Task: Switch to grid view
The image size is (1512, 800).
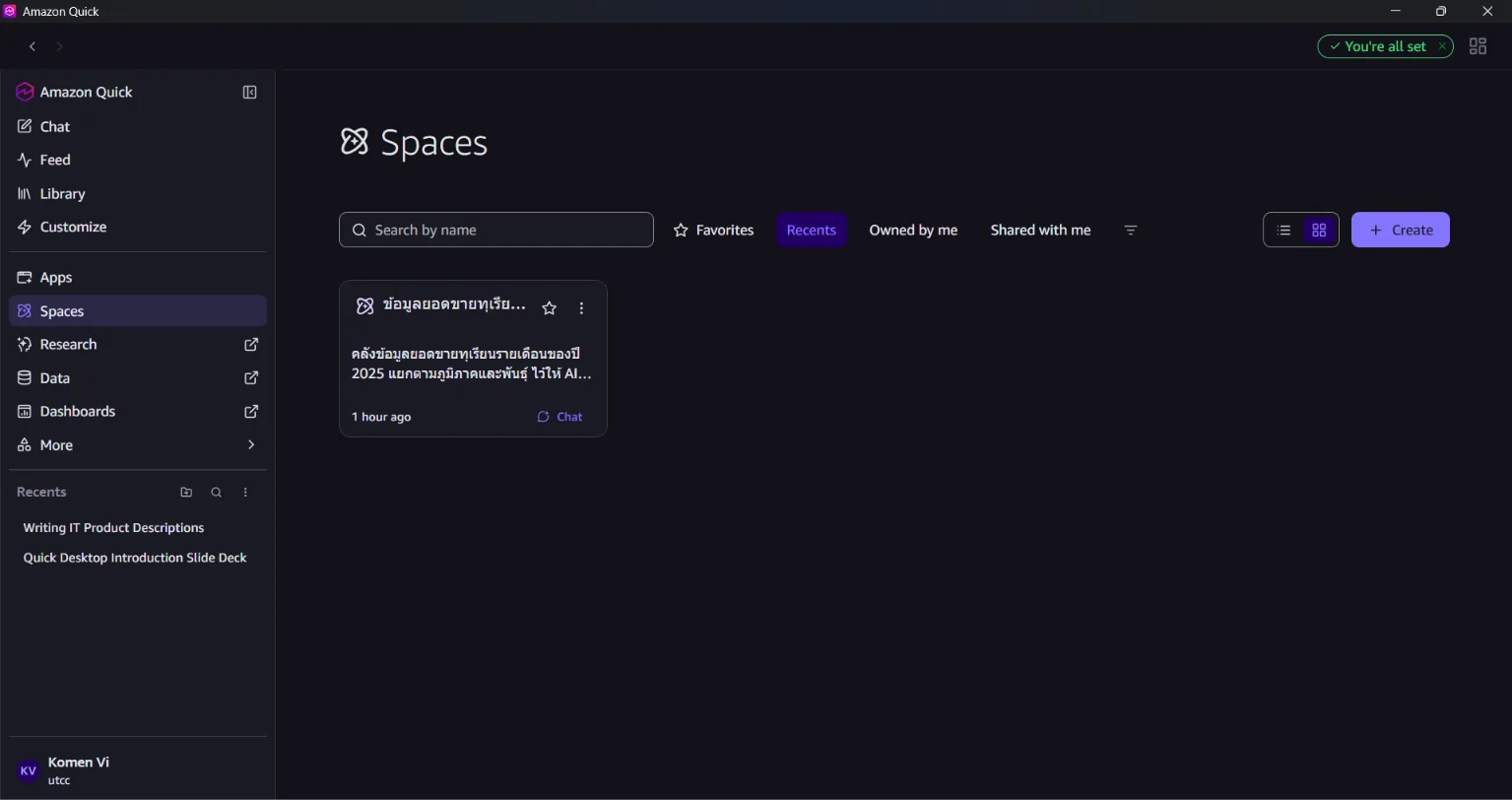Action: point(1319,231)
